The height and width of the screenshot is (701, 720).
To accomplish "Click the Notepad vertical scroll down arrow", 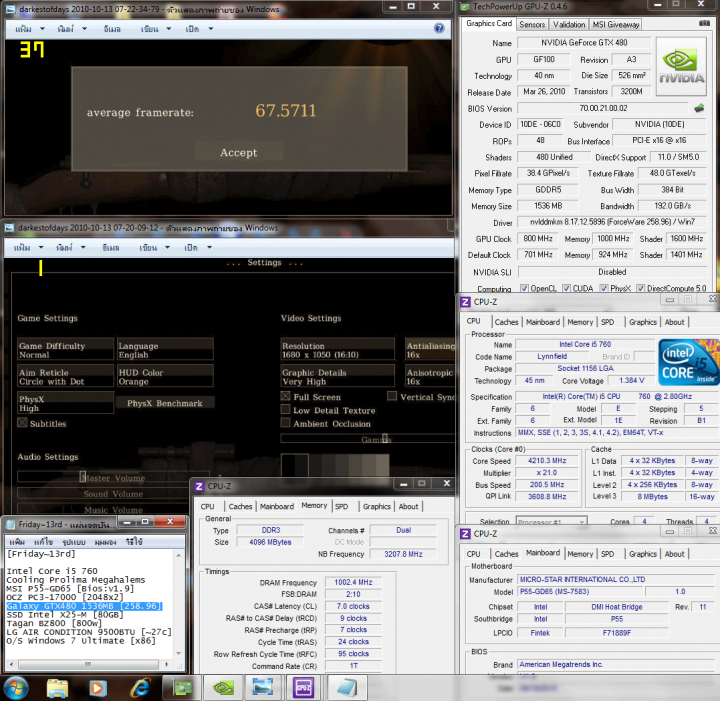I will tap(179, 653).
